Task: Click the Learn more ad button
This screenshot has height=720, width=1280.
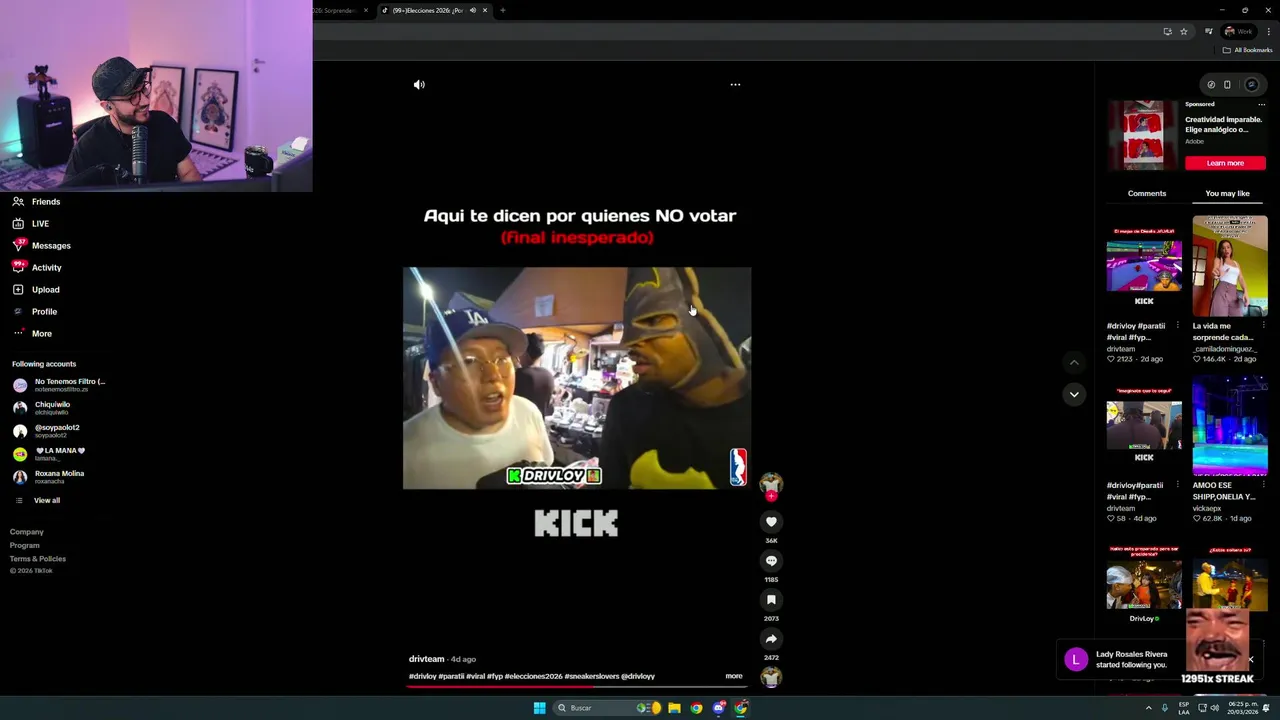Action: (1225, 163)
